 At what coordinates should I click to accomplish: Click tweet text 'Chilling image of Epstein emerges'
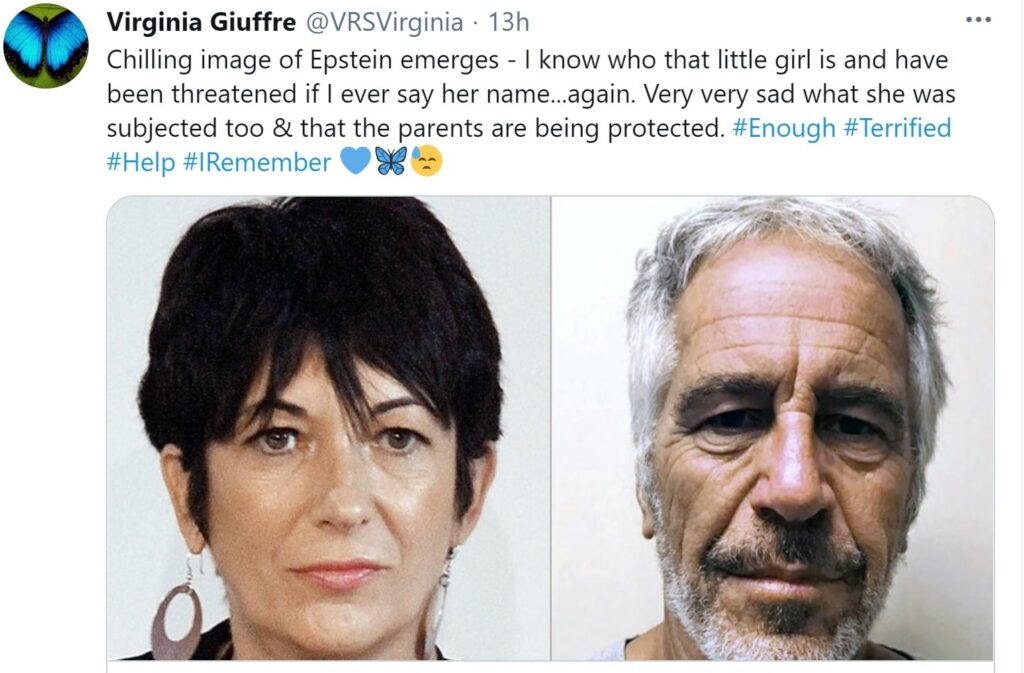coord(302,60)
